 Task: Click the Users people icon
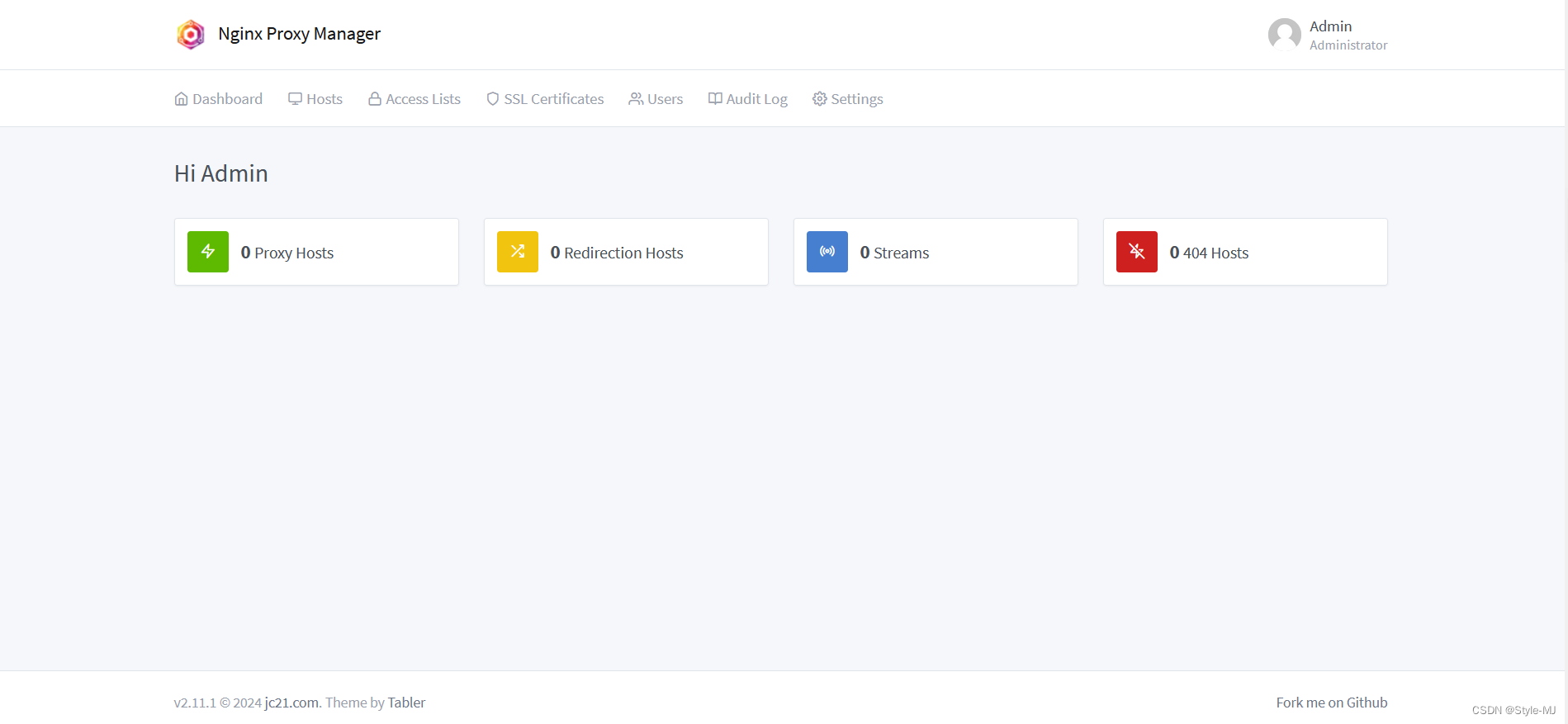point(636,99)
